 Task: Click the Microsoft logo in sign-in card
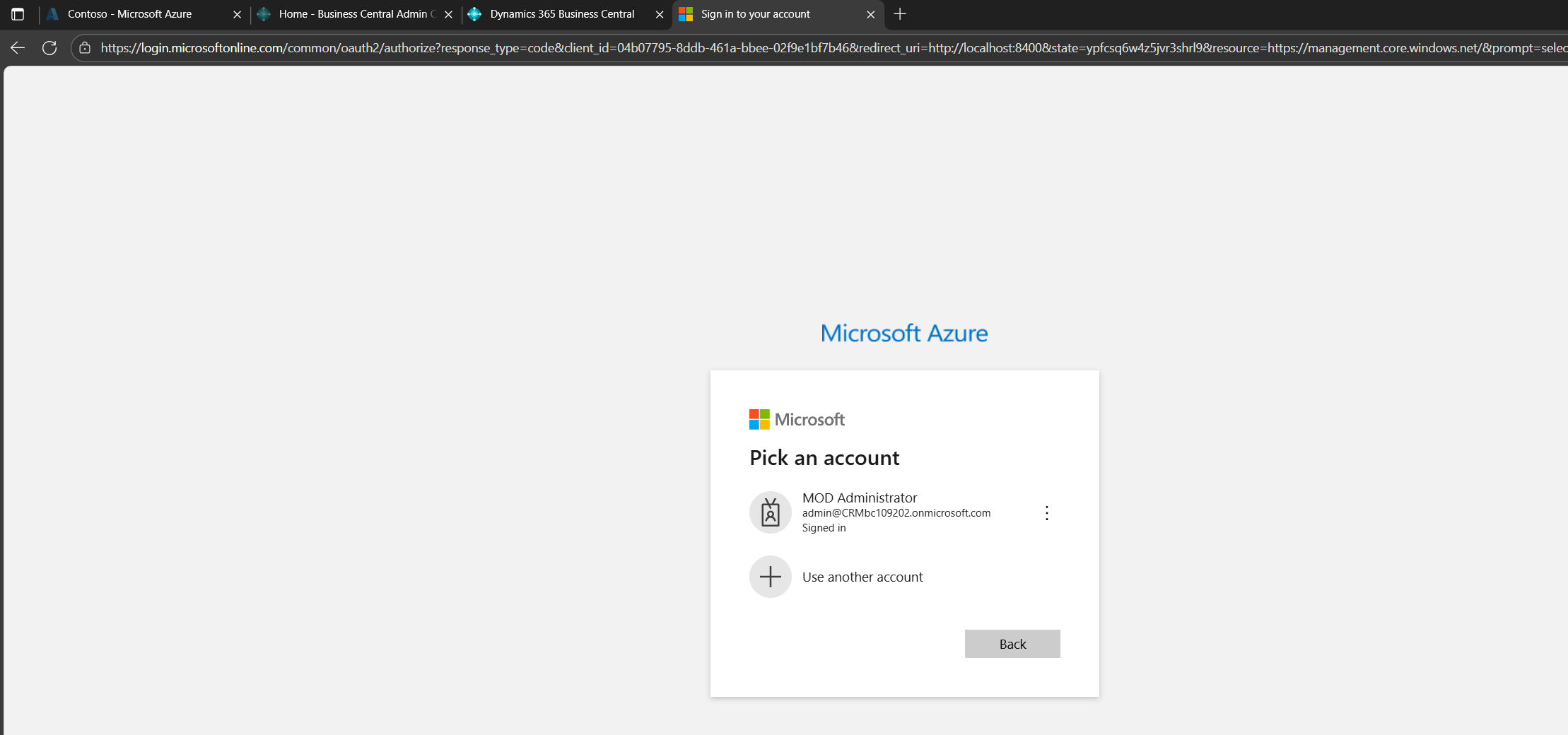(797, 419)
